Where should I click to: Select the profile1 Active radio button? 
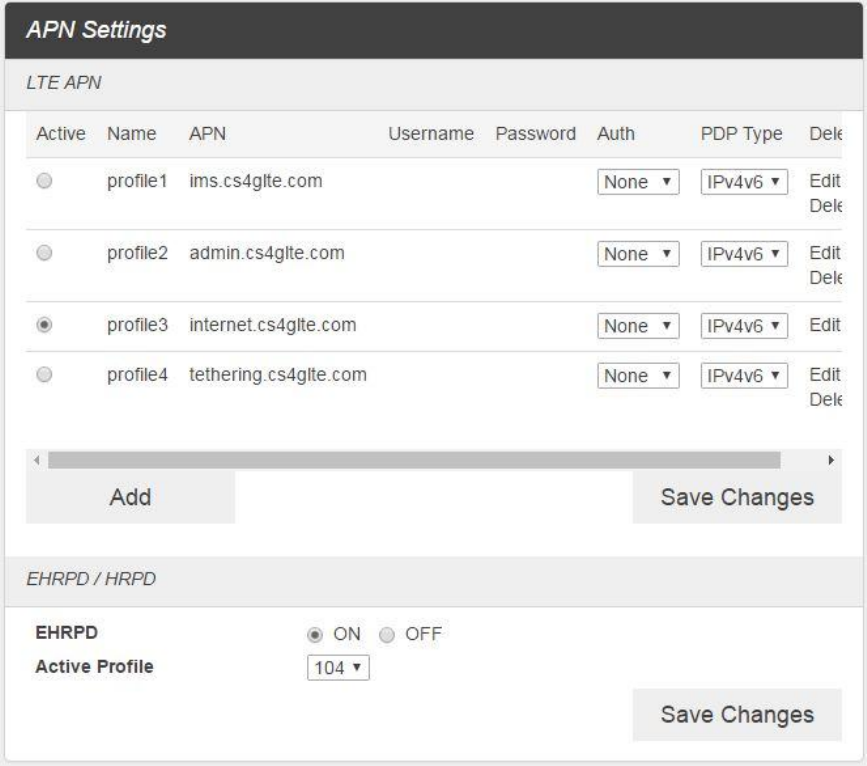click(45, 182)
